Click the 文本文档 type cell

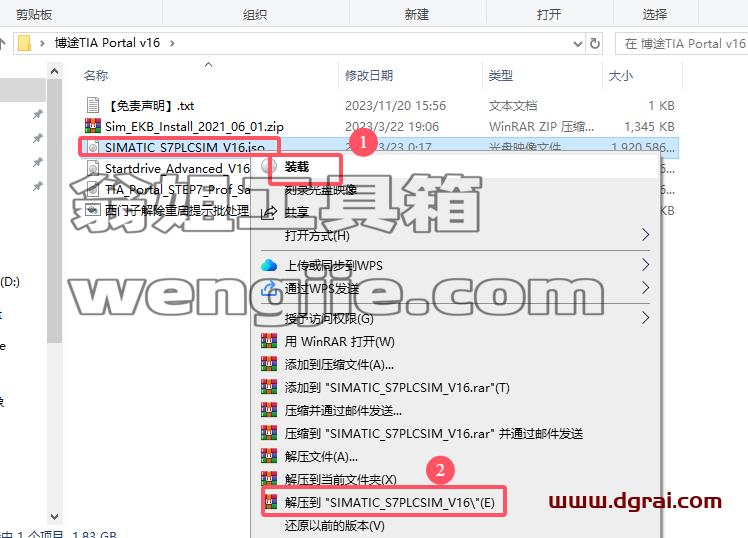[513, 105]
